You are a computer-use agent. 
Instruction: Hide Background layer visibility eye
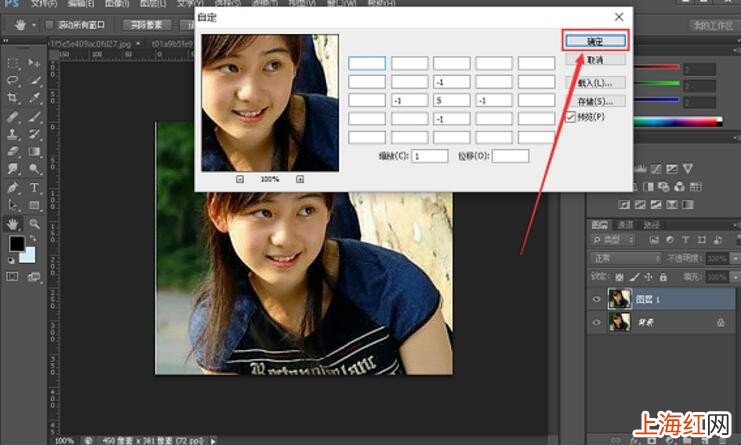(x=596, y=322)
